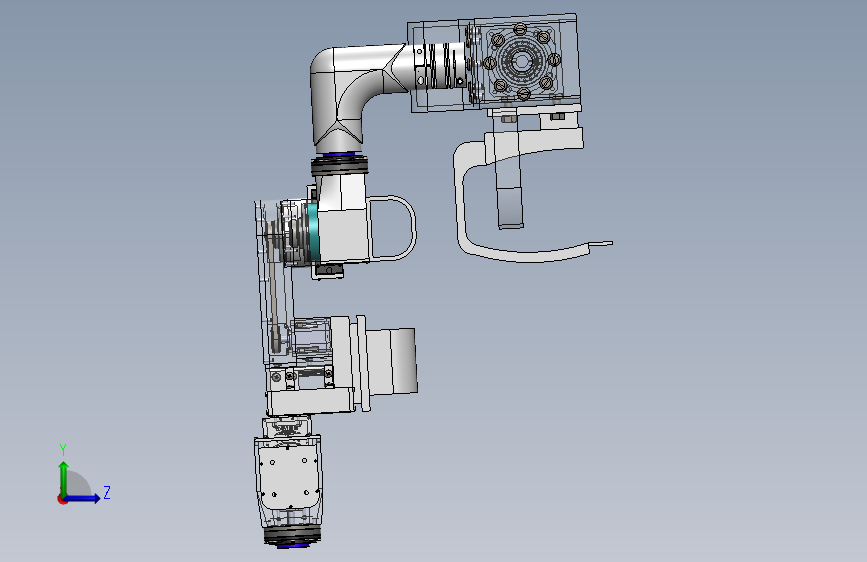Image resolution: width=867 pixels, height=562 pixels.
Task: Click the green Y axis arrow of the triad
Action: tap(64, 479)
